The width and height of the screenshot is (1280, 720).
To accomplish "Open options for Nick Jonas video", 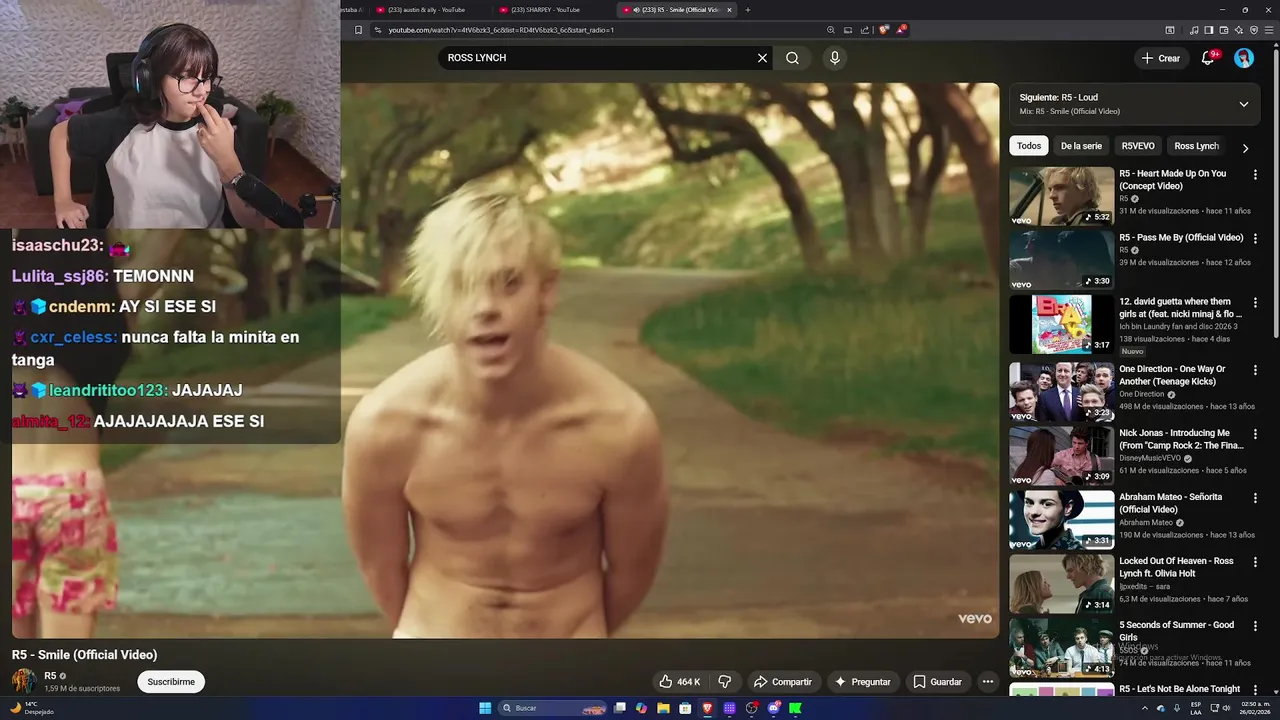I will 1255,433.
